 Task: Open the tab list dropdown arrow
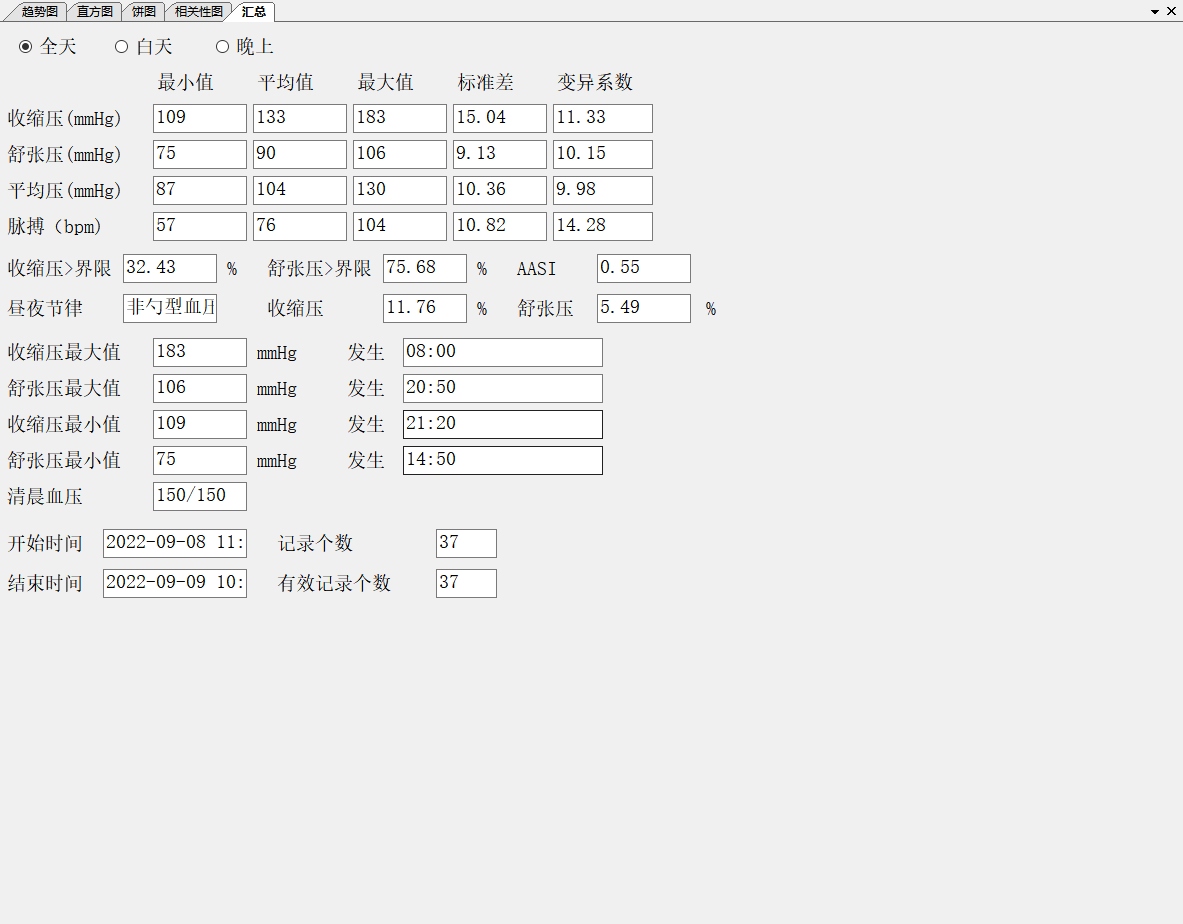click(x=1155, y=11)
